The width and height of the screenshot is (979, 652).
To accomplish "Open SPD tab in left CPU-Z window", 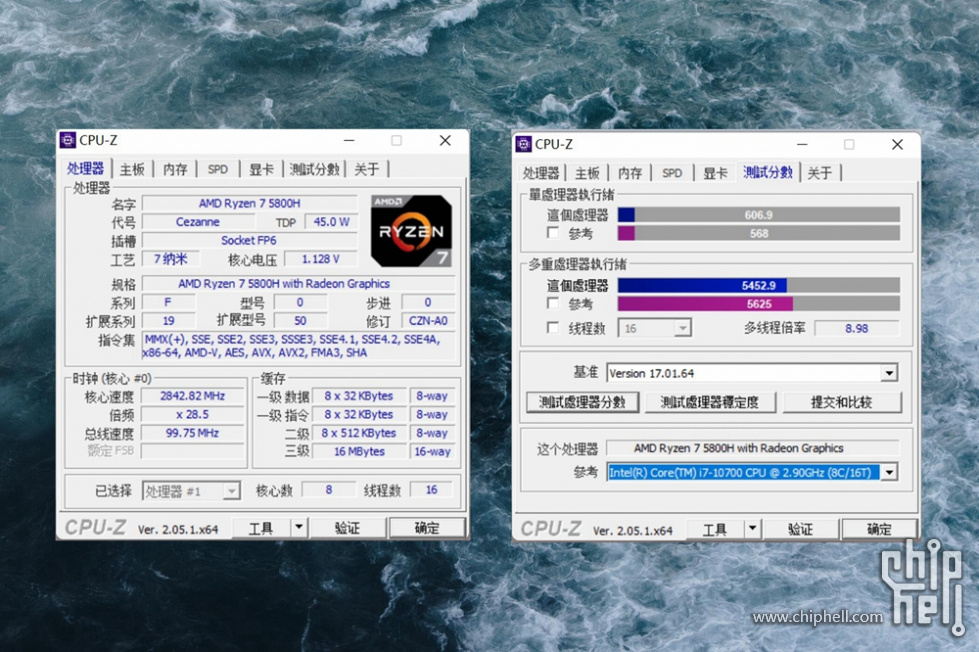I will (217, 169).
